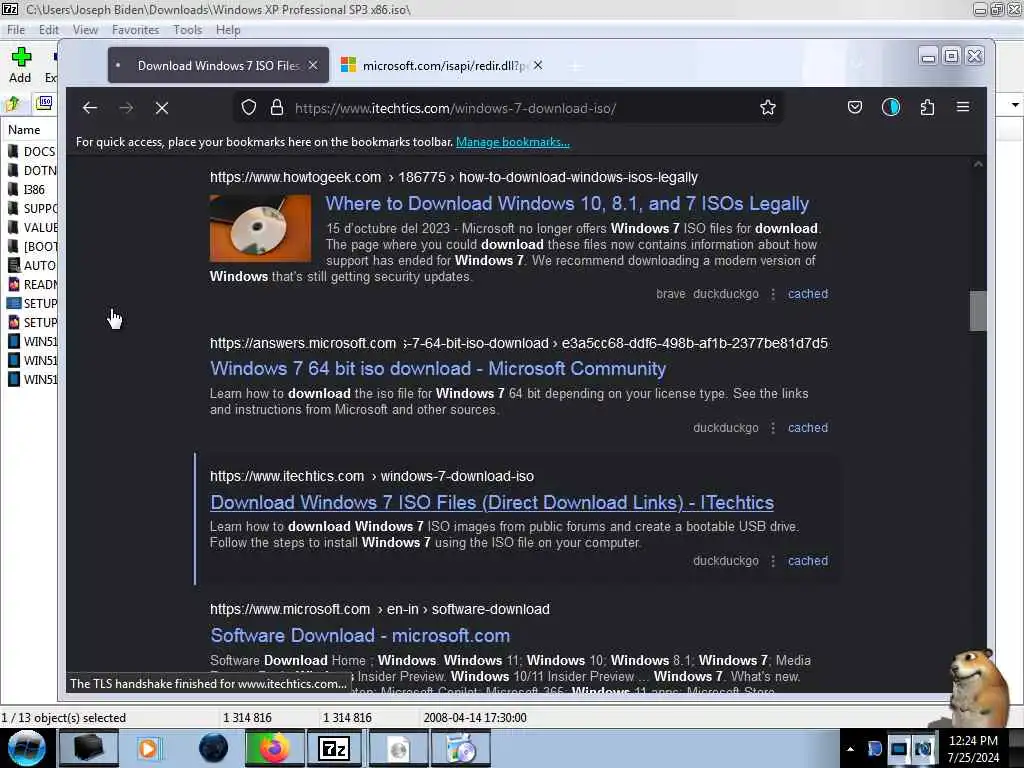The height and width of the screenshot is (768, 1024).
Task: Click the Manage bookmarks link
Action: pos(513,142)
